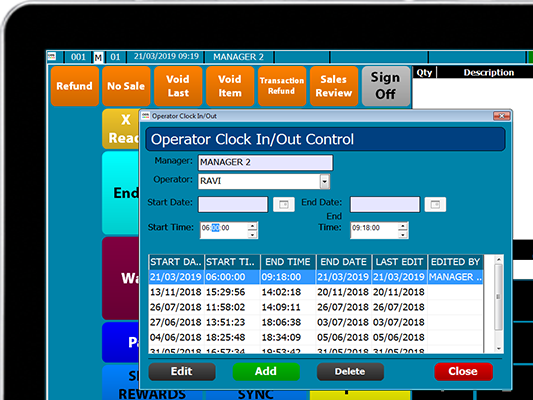Screen dimensions: 533x400
Task: Expand the Operator dropdown list
Action: [325, 181]
